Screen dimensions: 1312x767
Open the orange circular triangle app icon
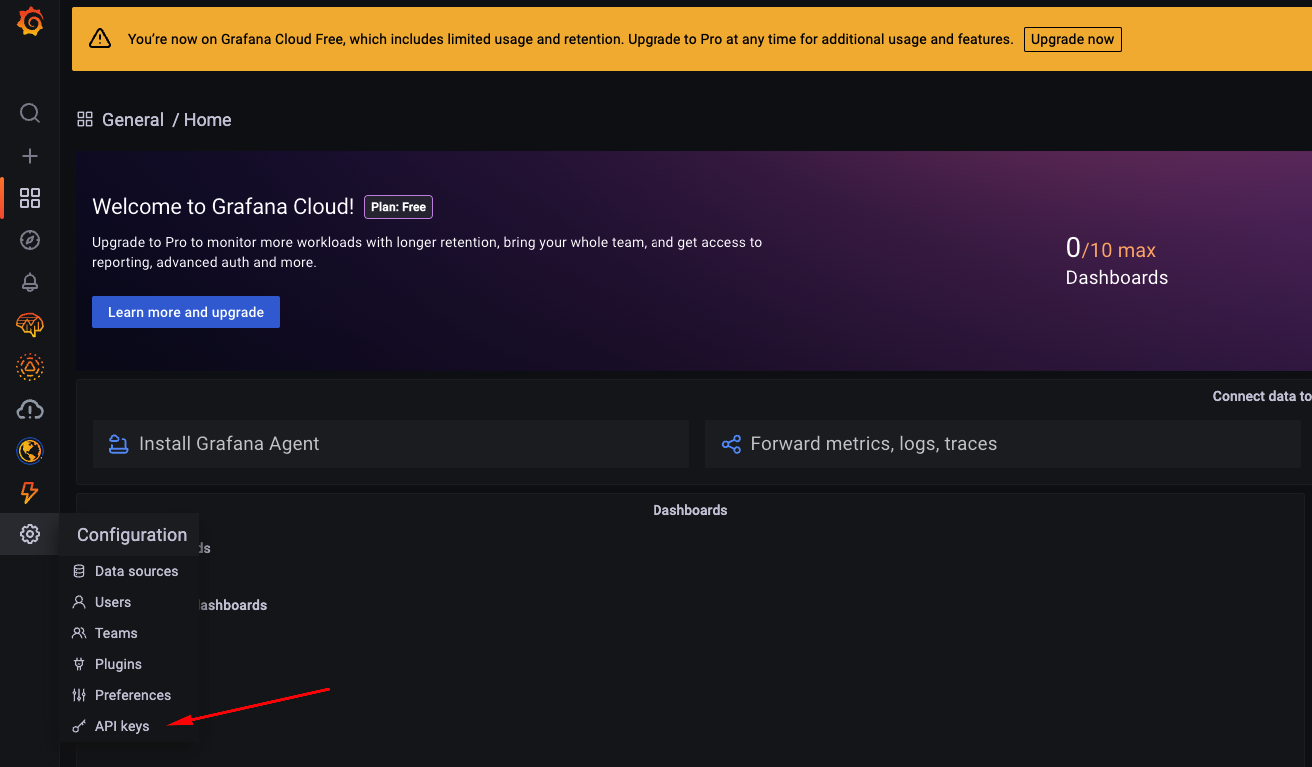[x=30, y=367]
